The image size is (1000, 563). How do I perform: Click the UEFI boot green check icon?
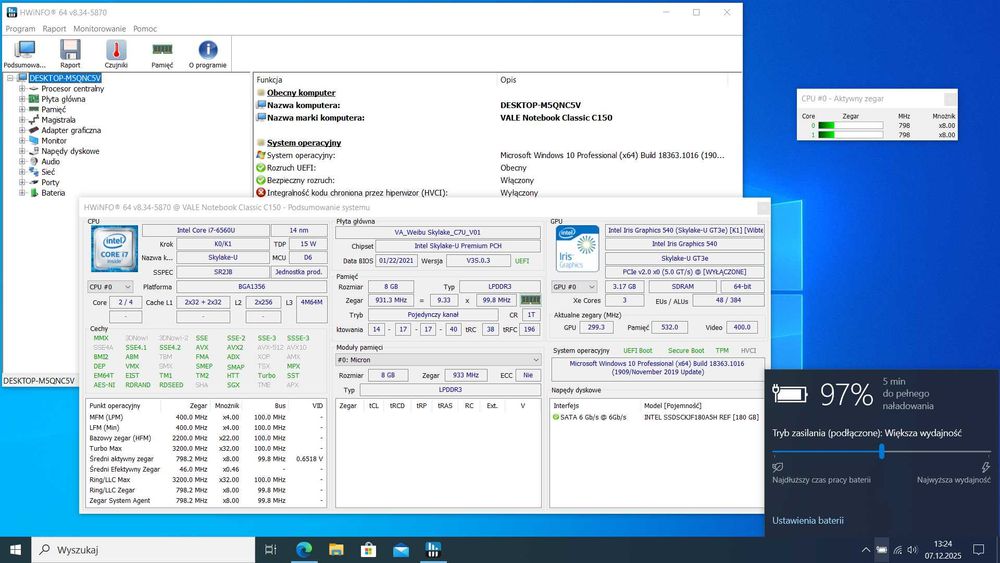[261, 168]
